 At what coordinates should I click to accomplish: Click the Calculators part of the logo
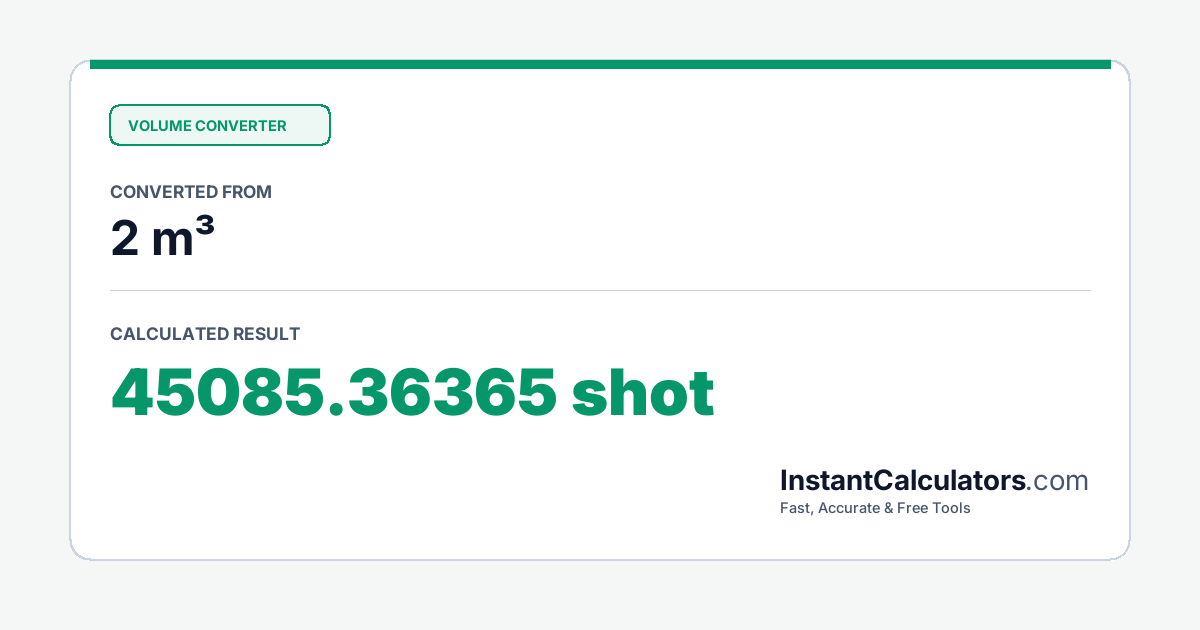coord(948,481)
